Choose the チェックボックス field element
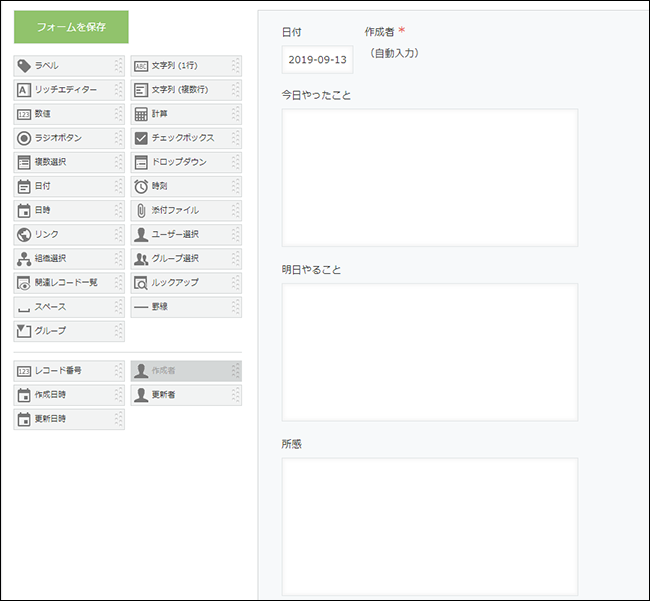This screenshot has width=650, height=601. pyautogui.click(x=185, y=138)
